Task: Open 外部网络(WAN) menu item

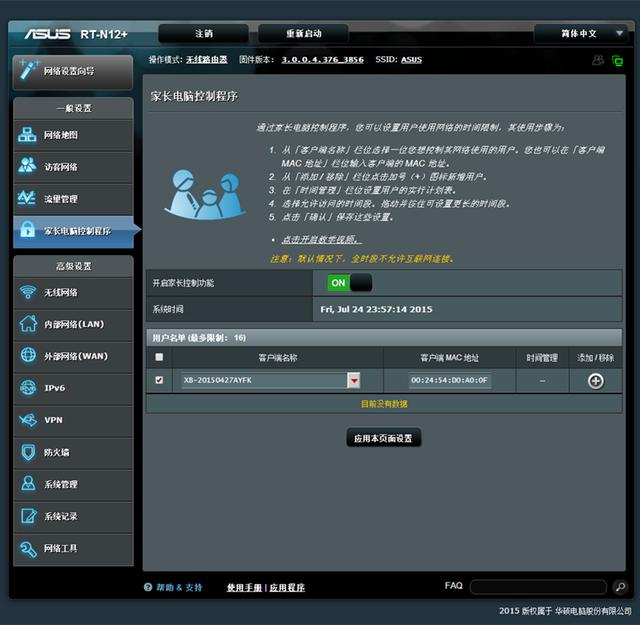Action: click(73, 356)
